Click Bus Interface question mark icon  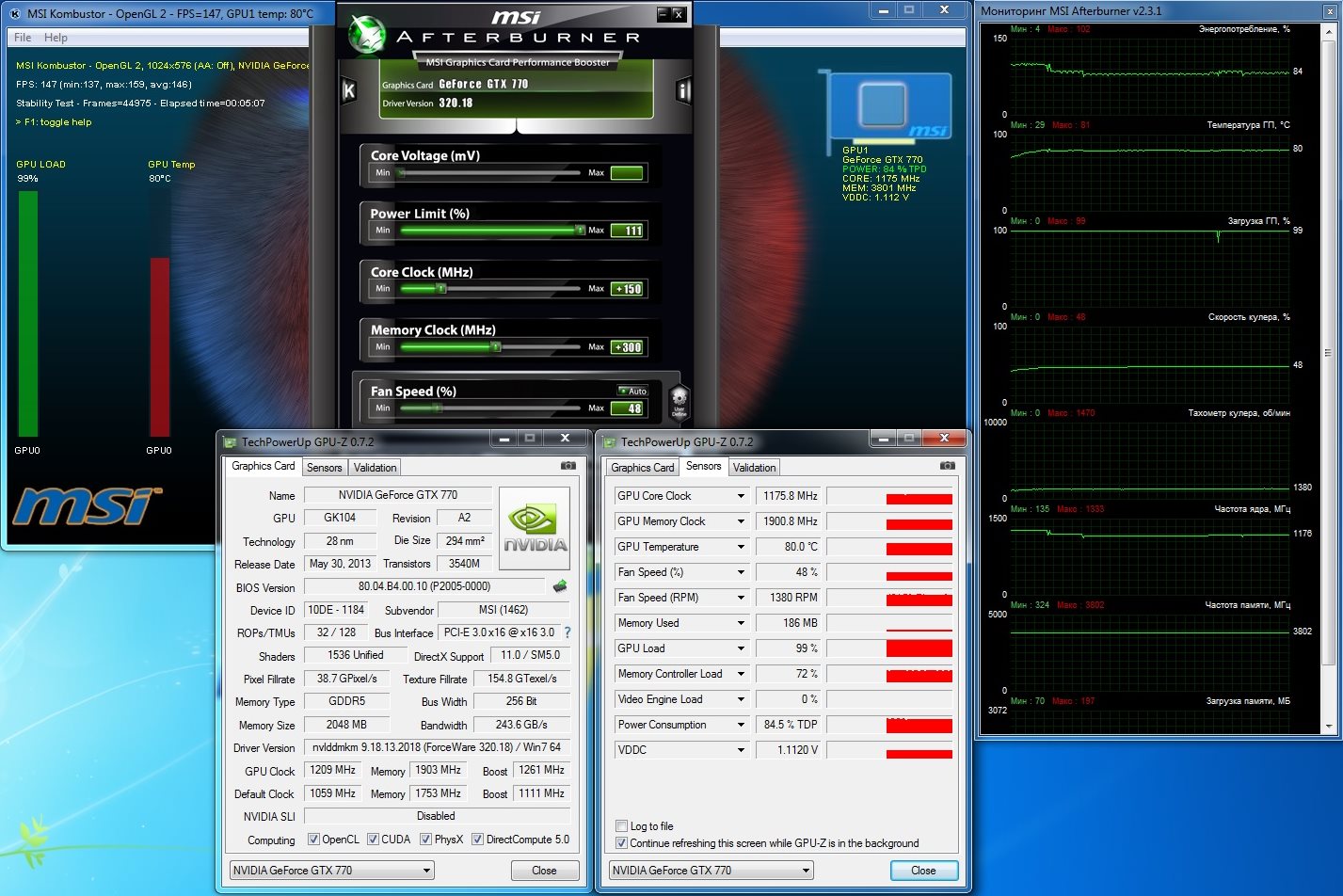[x=567, y=632]
